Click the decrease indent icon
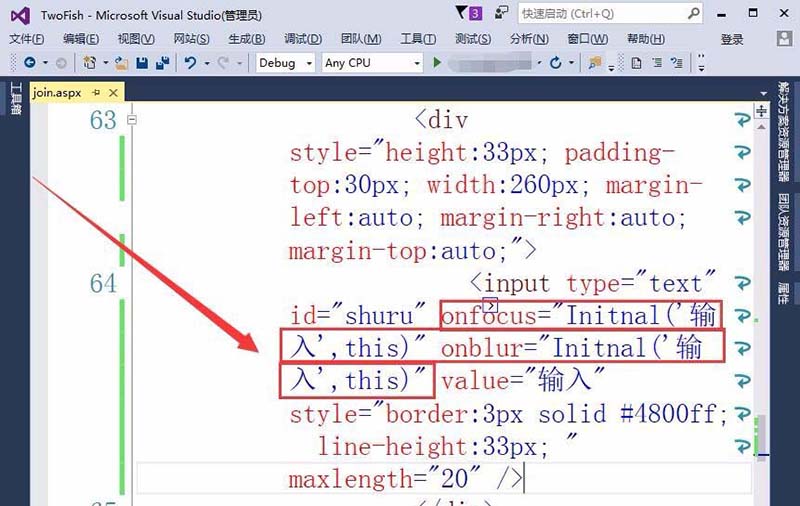 point(657,63)
